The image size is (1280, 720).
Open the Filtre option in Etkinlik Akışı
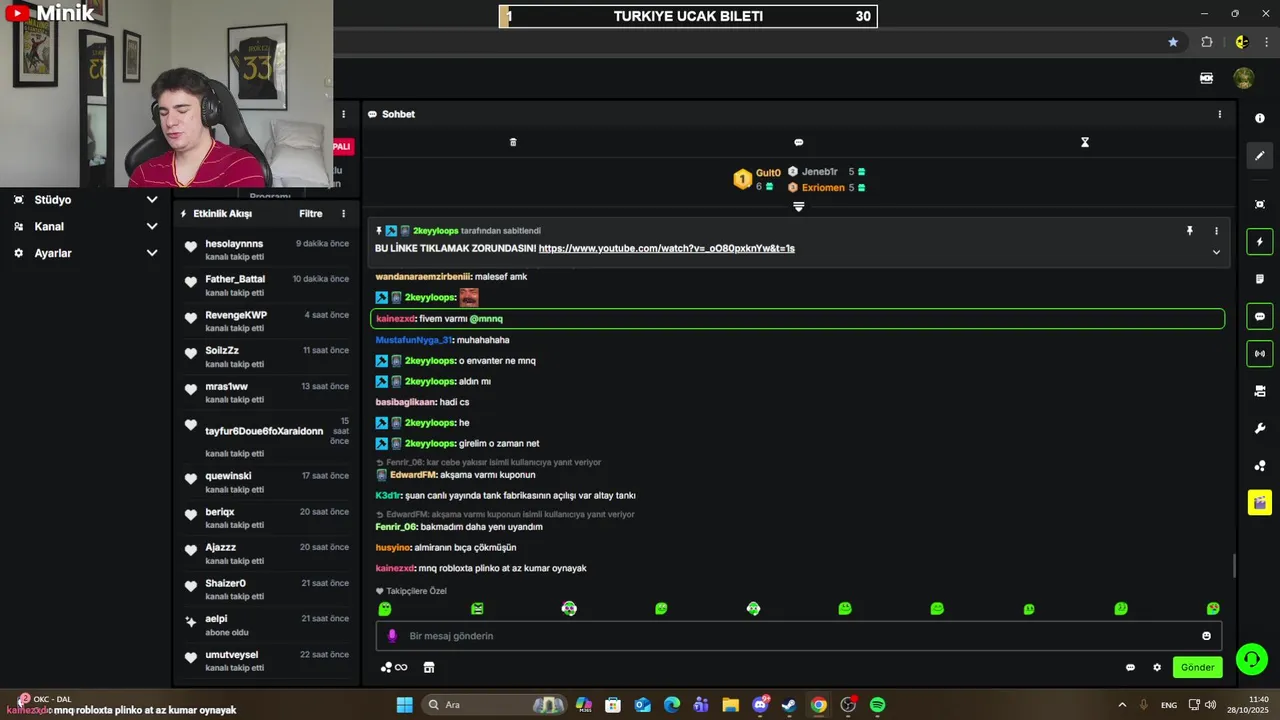pyautogui.click(x=311, y=213)
